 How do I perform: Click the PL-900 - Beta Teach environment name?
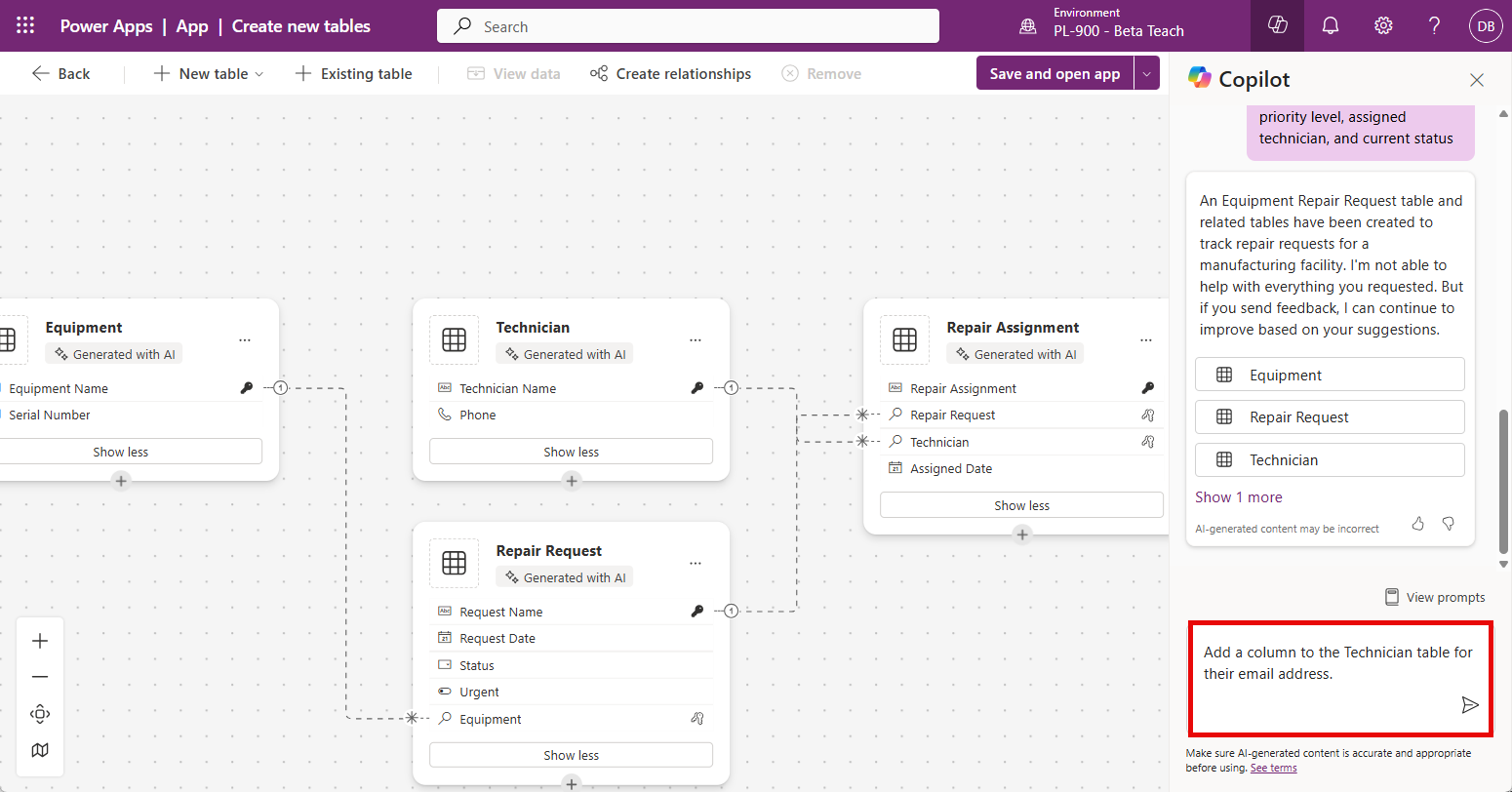(x=1119, y=31)
